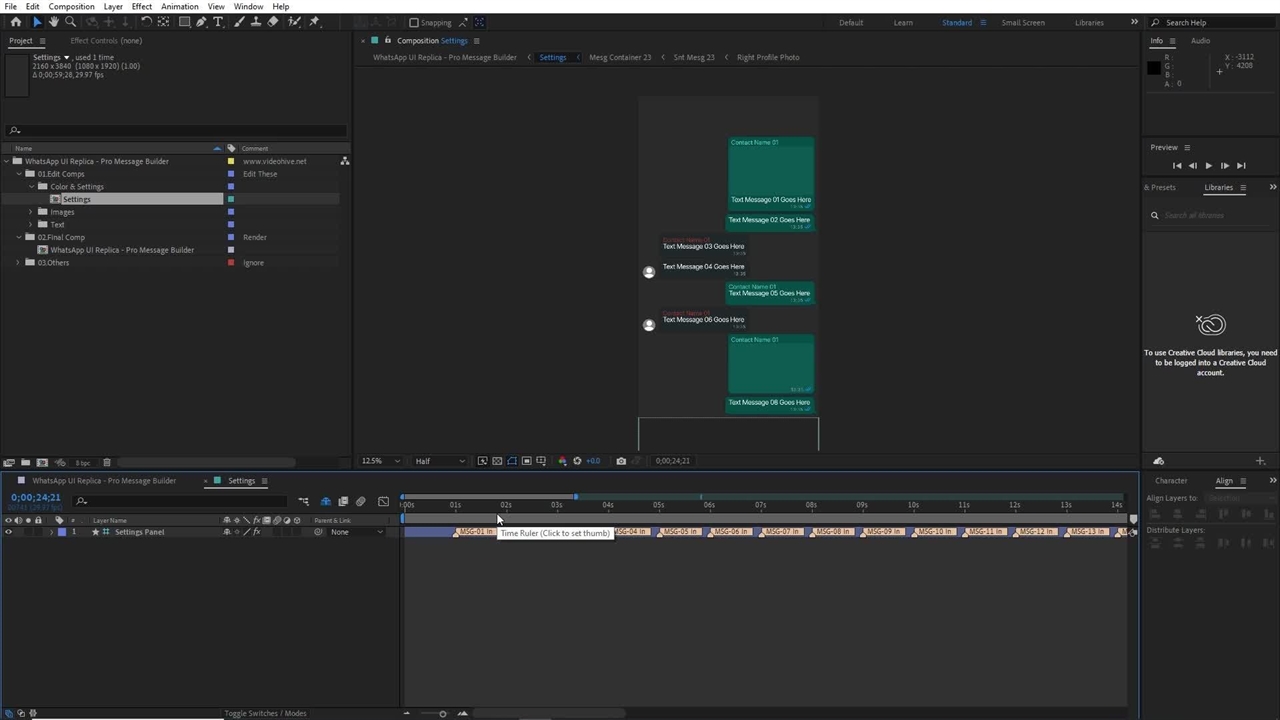Viewport: 1280px width, 720px height.
Task: Enable the Snapping checkbox
Action: click(414, 23)
